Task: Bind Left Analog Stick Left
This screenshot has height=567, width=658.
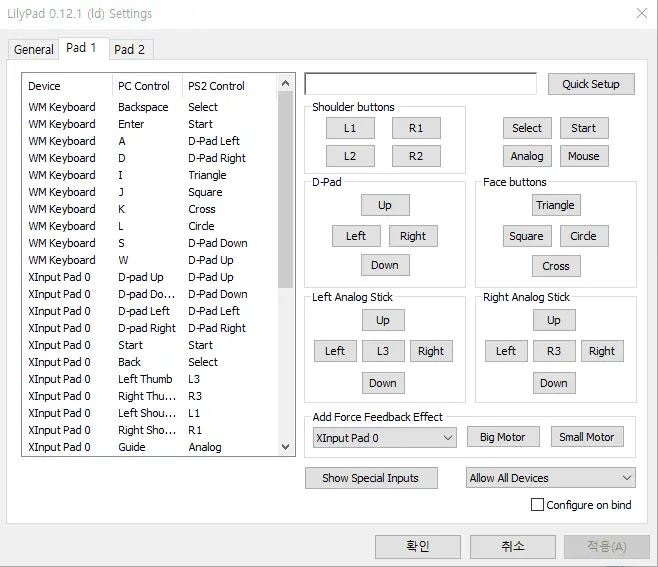Action: click(x=335, y=351)
